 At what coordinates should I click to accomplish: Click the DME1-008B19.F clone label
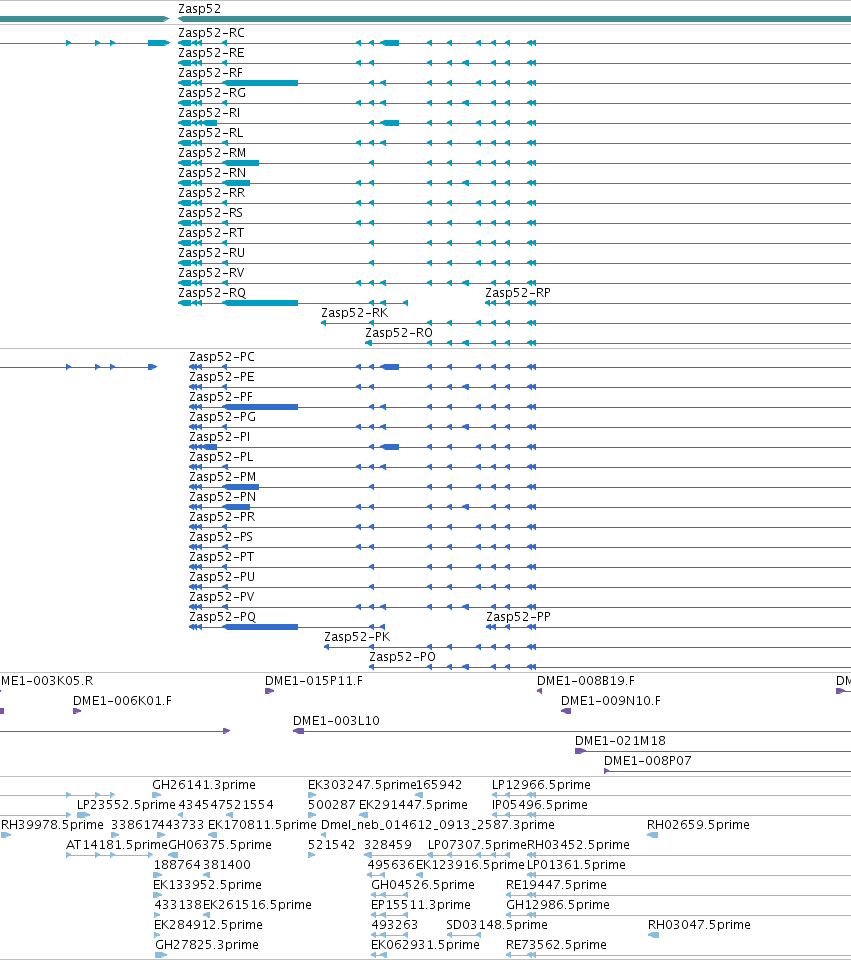pos(586,681)
